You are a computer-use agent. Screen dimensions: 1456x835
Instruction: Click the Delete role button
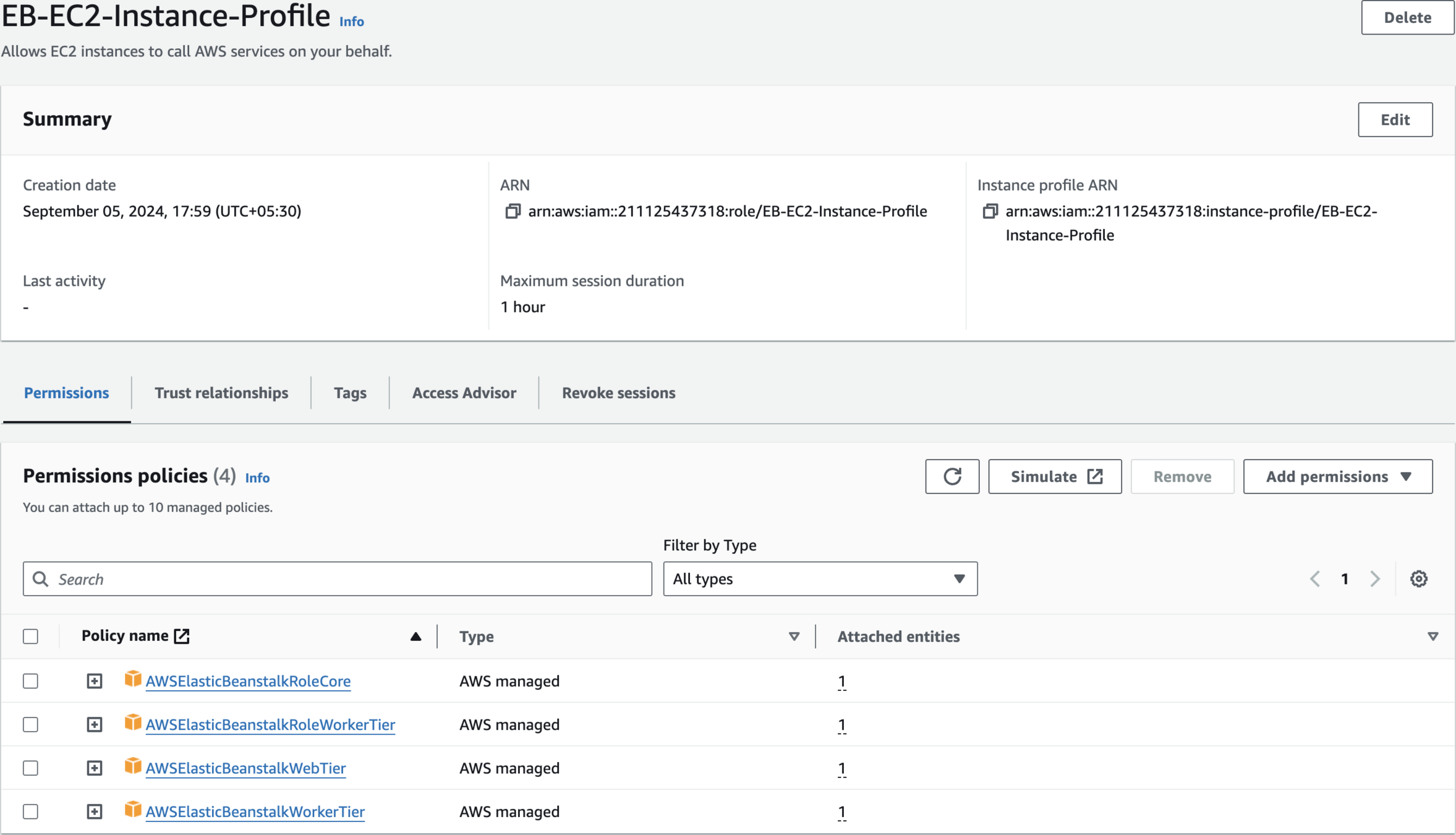coord(1407,17)
